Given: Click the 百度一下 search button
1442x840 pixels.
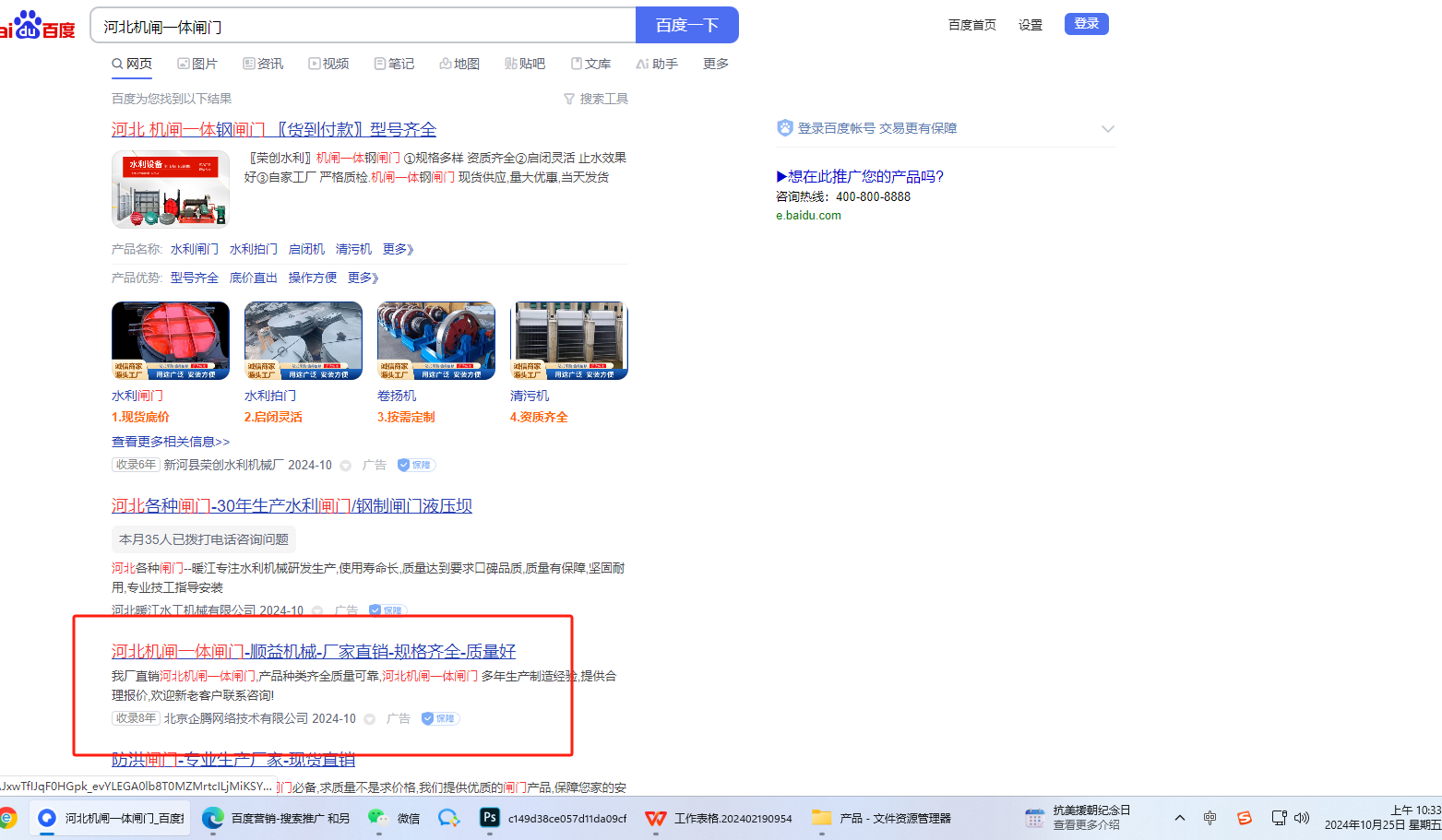Looking at the screenshot, I should [686, 25].
